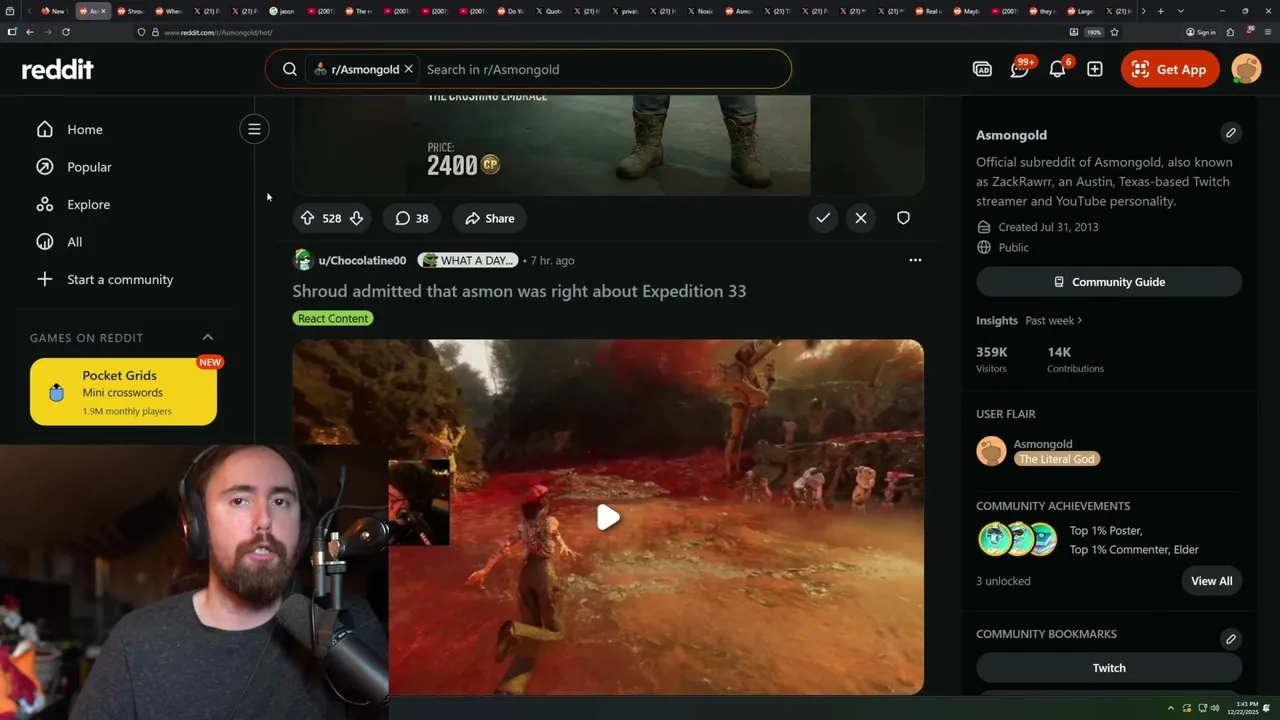Remove the post with the X icon

[x=861, y=218]
